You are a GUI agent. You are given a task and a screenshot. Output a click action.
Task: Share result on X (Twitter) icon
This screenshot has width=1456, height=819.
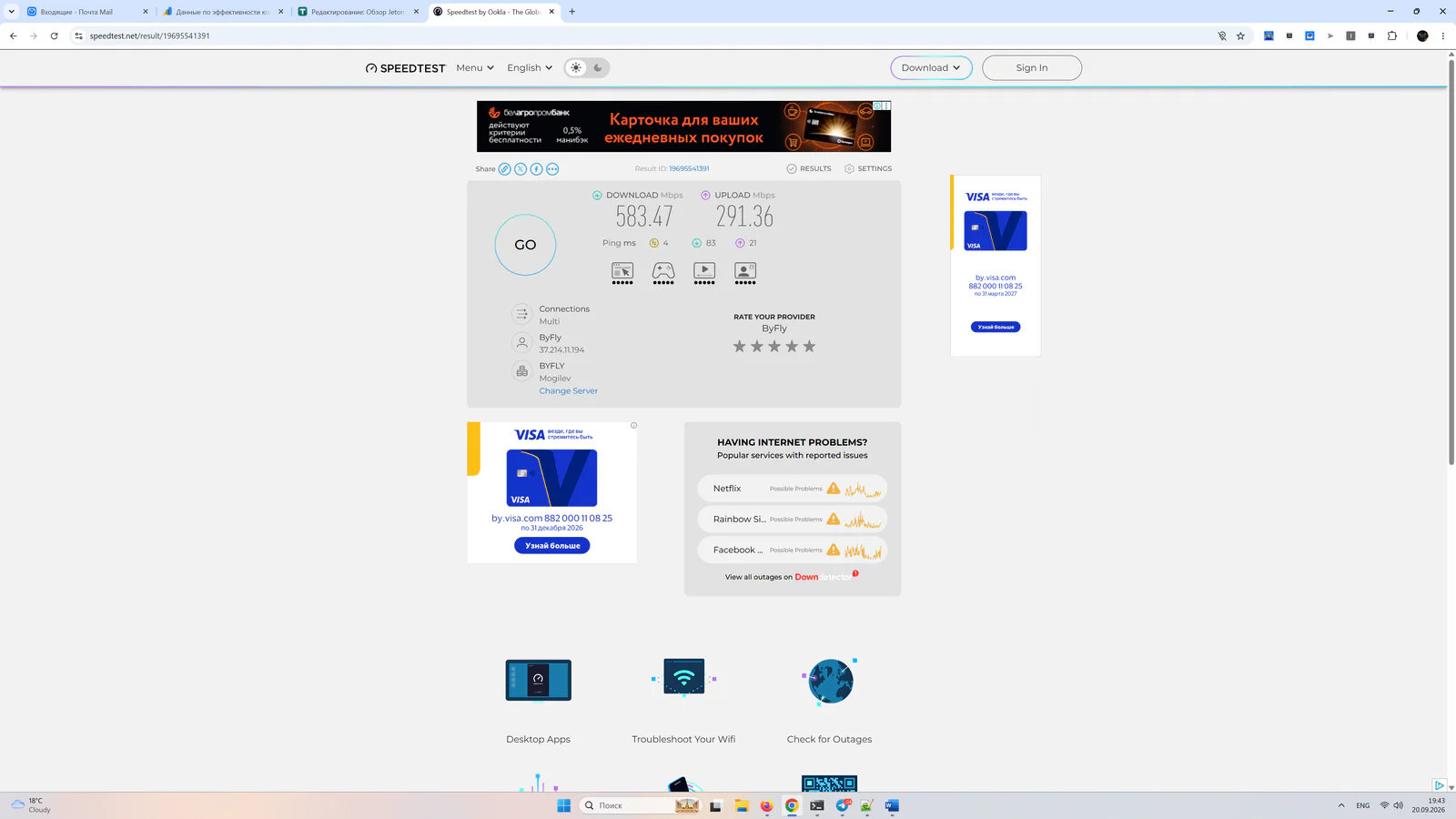[521, 169]
